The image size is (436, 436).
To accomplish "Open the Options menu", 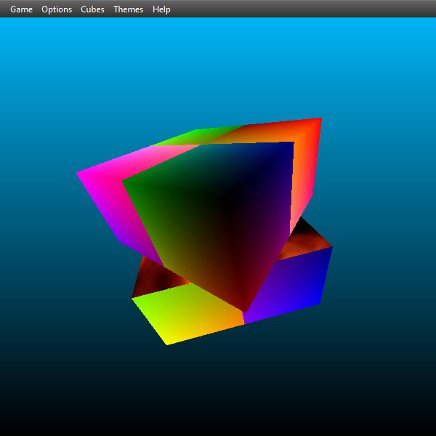I will (x=56, y=9).
